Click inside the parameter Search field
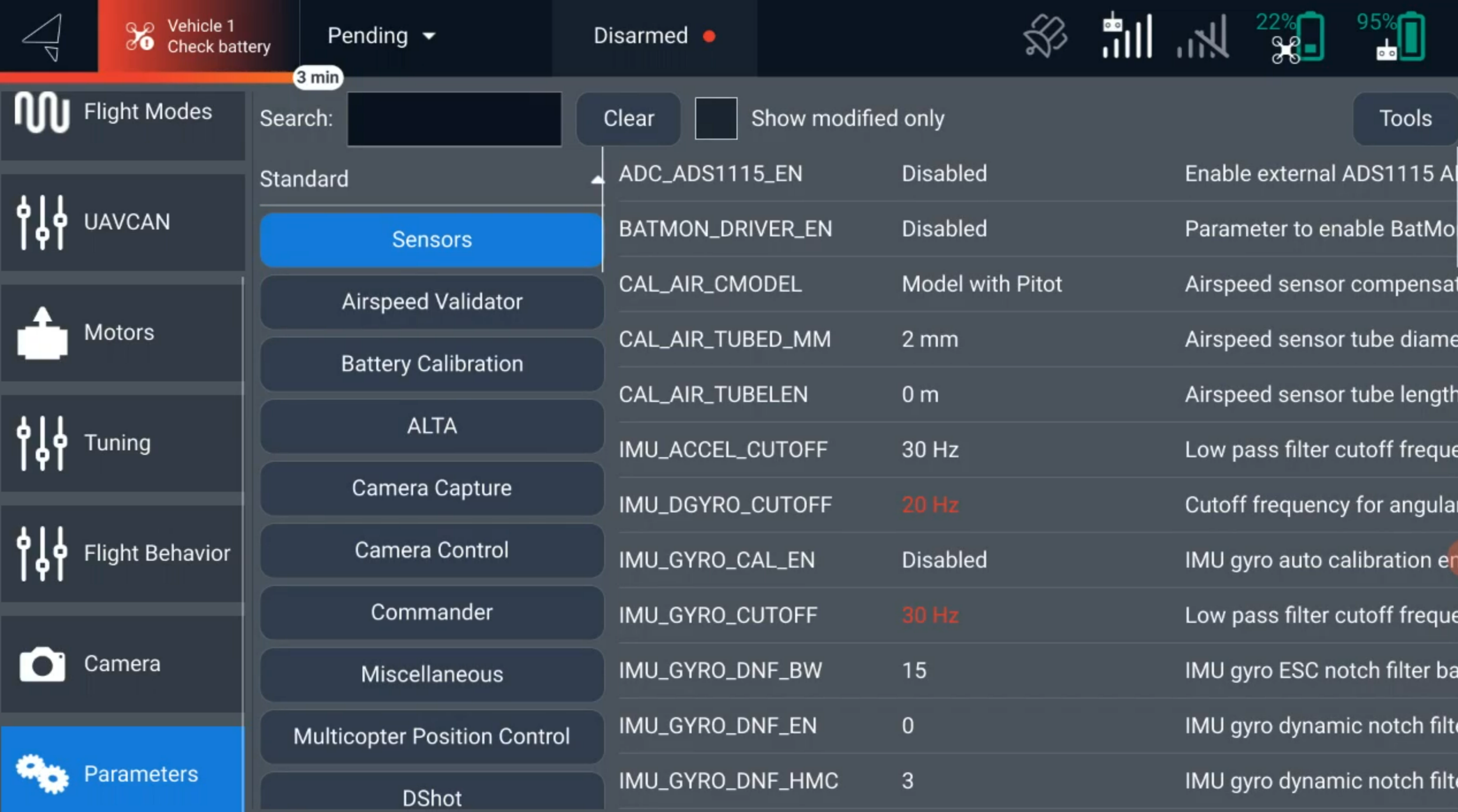Screen dimensions: 1458x812 (x=454, y=119)
